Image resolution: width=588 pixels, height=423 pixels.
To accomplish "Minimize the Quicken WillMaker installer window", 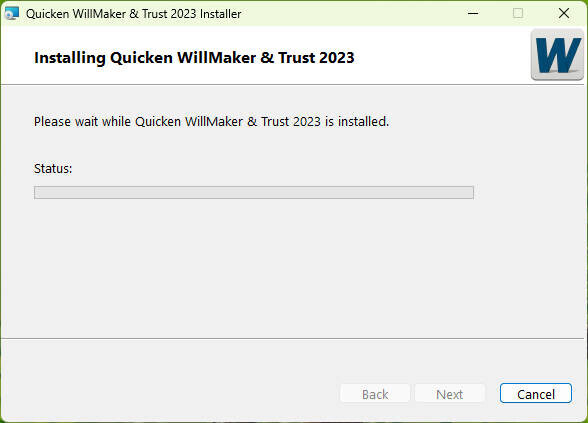I will click(473, 14).
